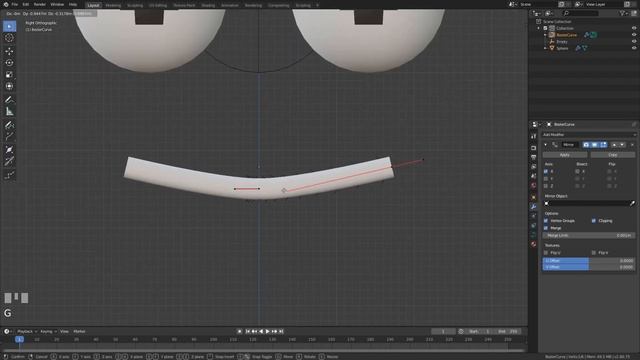The width and height of the screenshot is (640, 360).
Task: Open the timeline Playback dropdown
Action: point(27,331)
